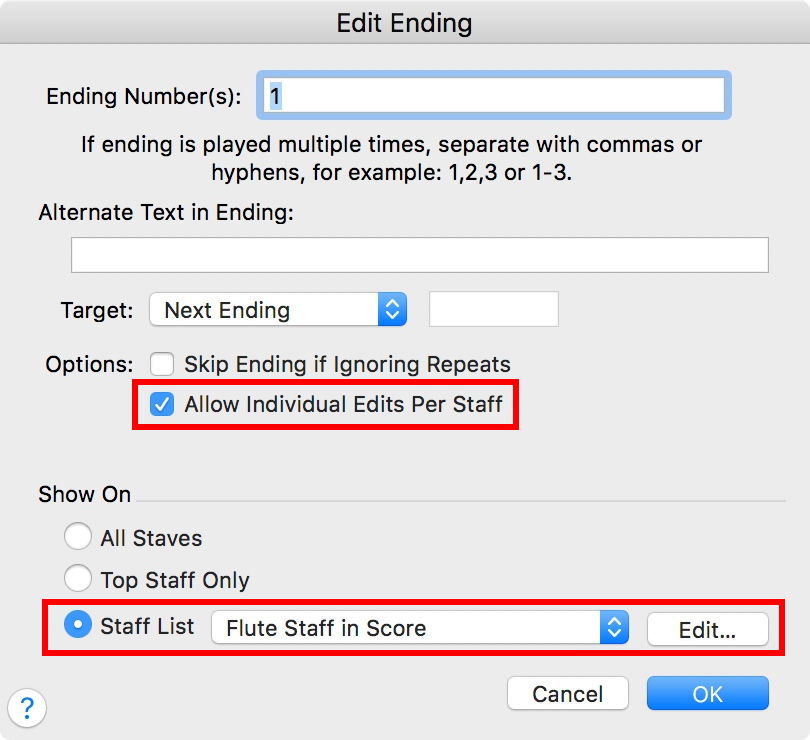This screenshot has width=810, height=740.
Task: Focus the Alternate Text in Ending field
Action: click(x=419, y=255)
